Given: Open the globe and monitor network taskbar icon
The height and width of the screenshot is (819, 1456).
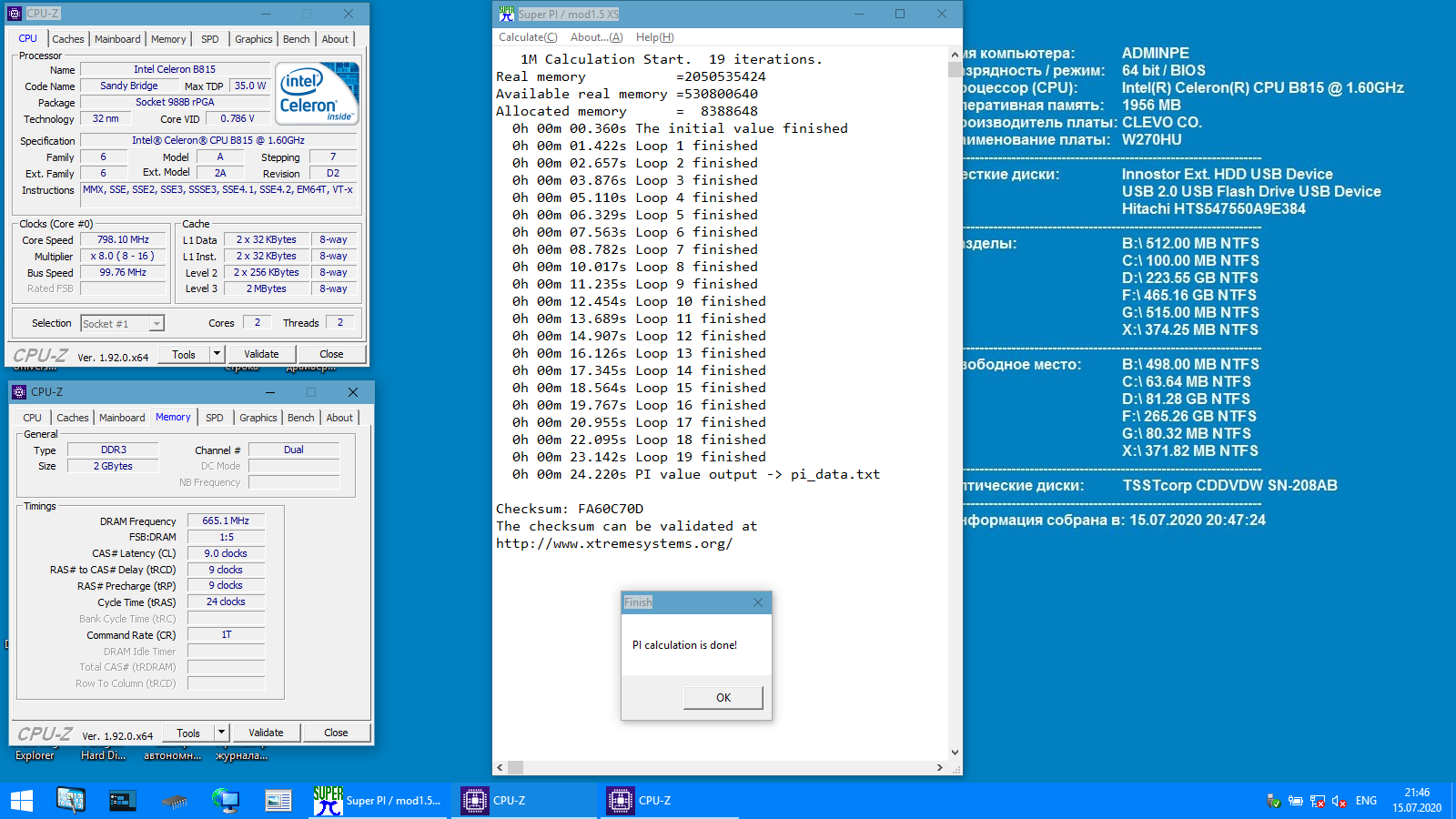Looking at the screenshot, I should click(226, 801).
